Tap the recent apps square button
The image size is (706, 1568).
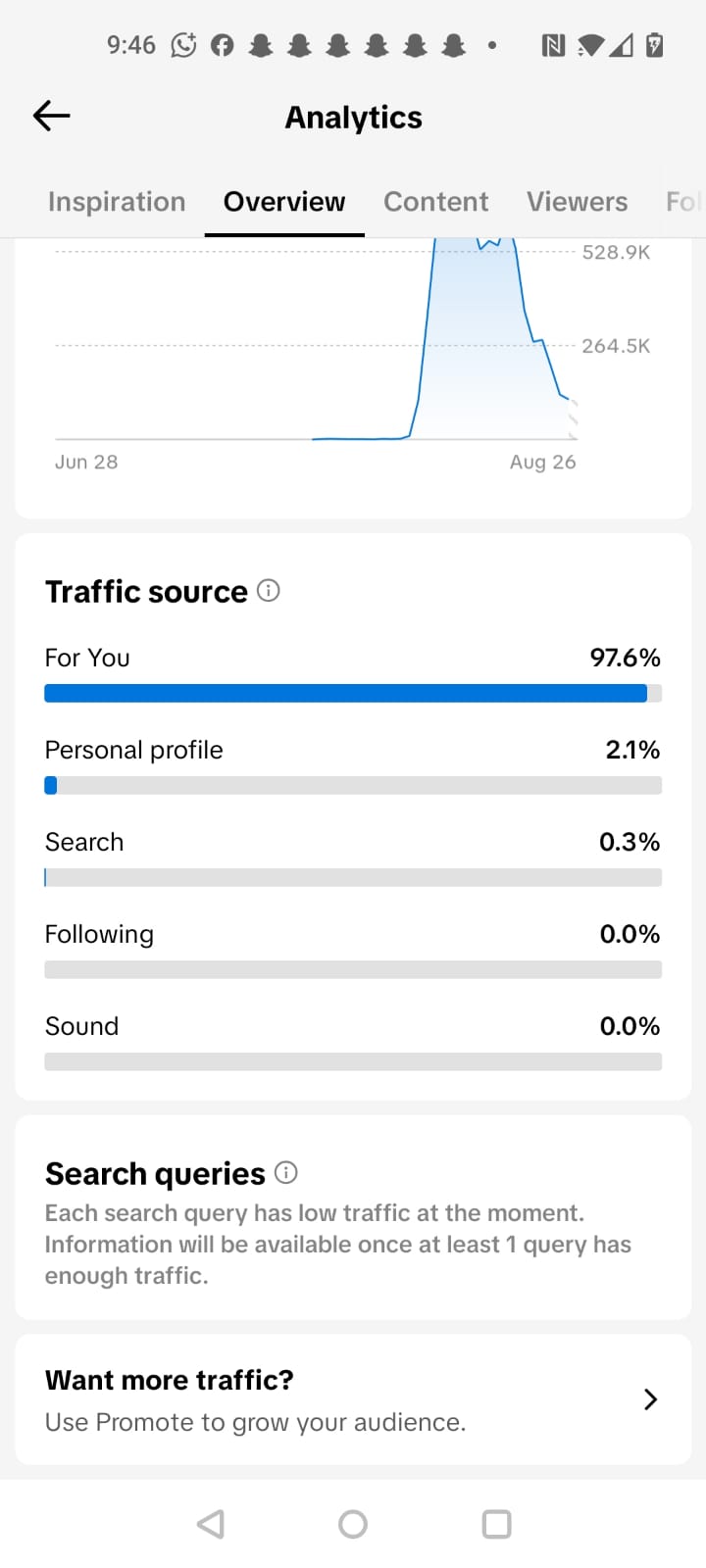click(496, 1524)
